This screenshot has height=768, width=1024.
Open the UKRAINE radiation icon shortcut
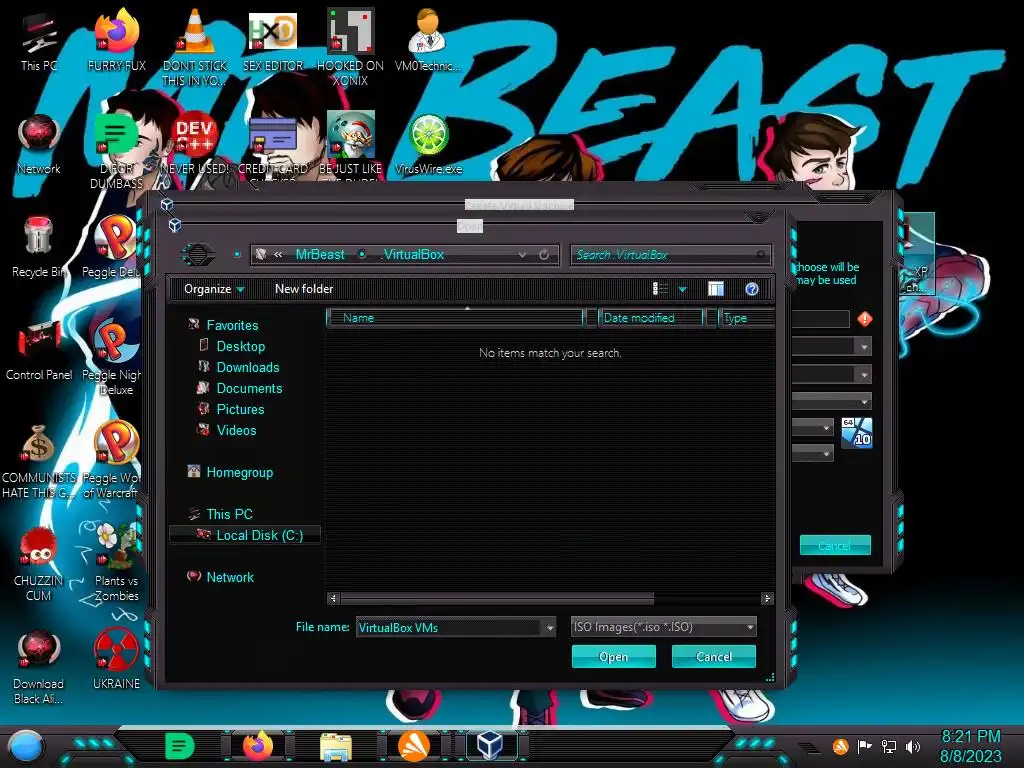pos(116,658)
